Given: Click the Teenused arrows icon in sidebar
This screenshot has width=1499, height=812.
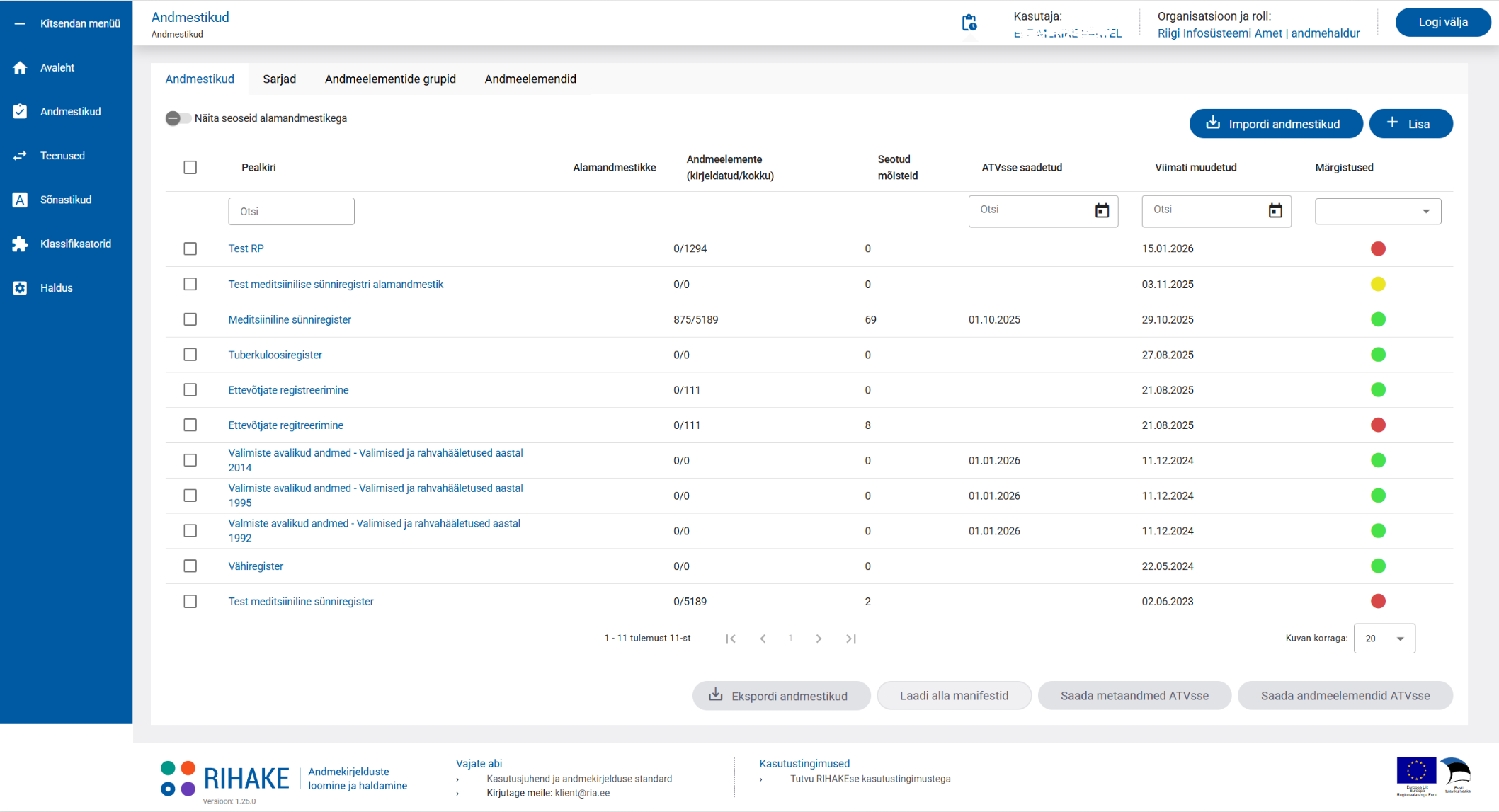Looking at the screenshot, I should (20, 156).
